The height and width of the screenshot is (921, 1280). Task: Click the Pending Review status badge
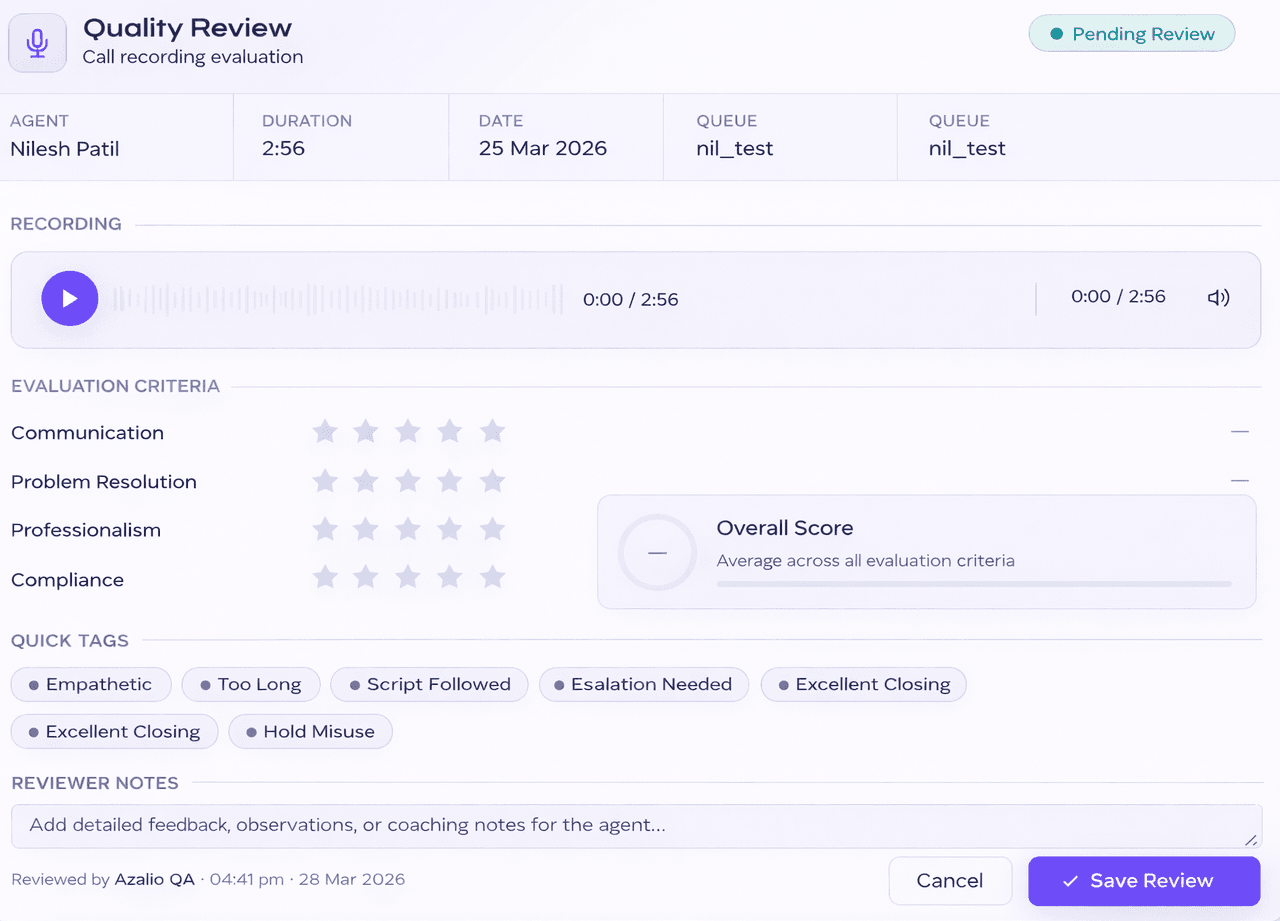(1131, 33)
